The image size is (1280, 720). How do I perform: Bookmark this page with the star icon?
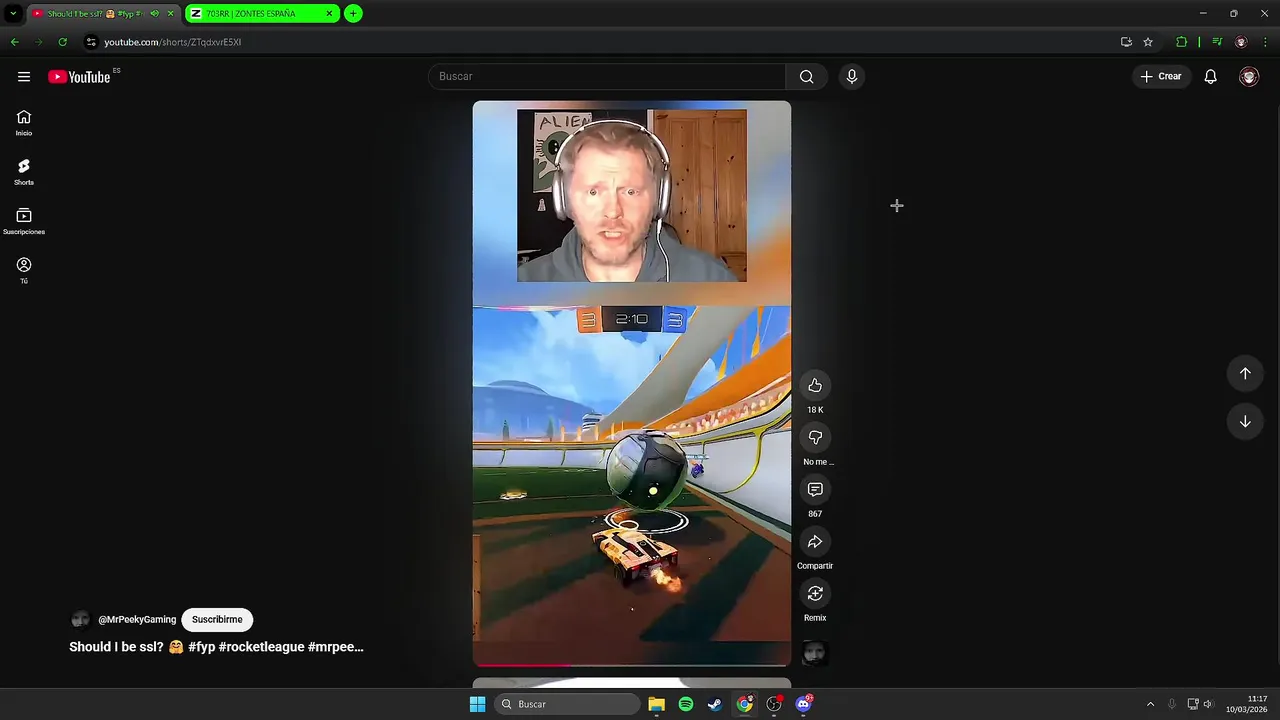(1148, 42)
